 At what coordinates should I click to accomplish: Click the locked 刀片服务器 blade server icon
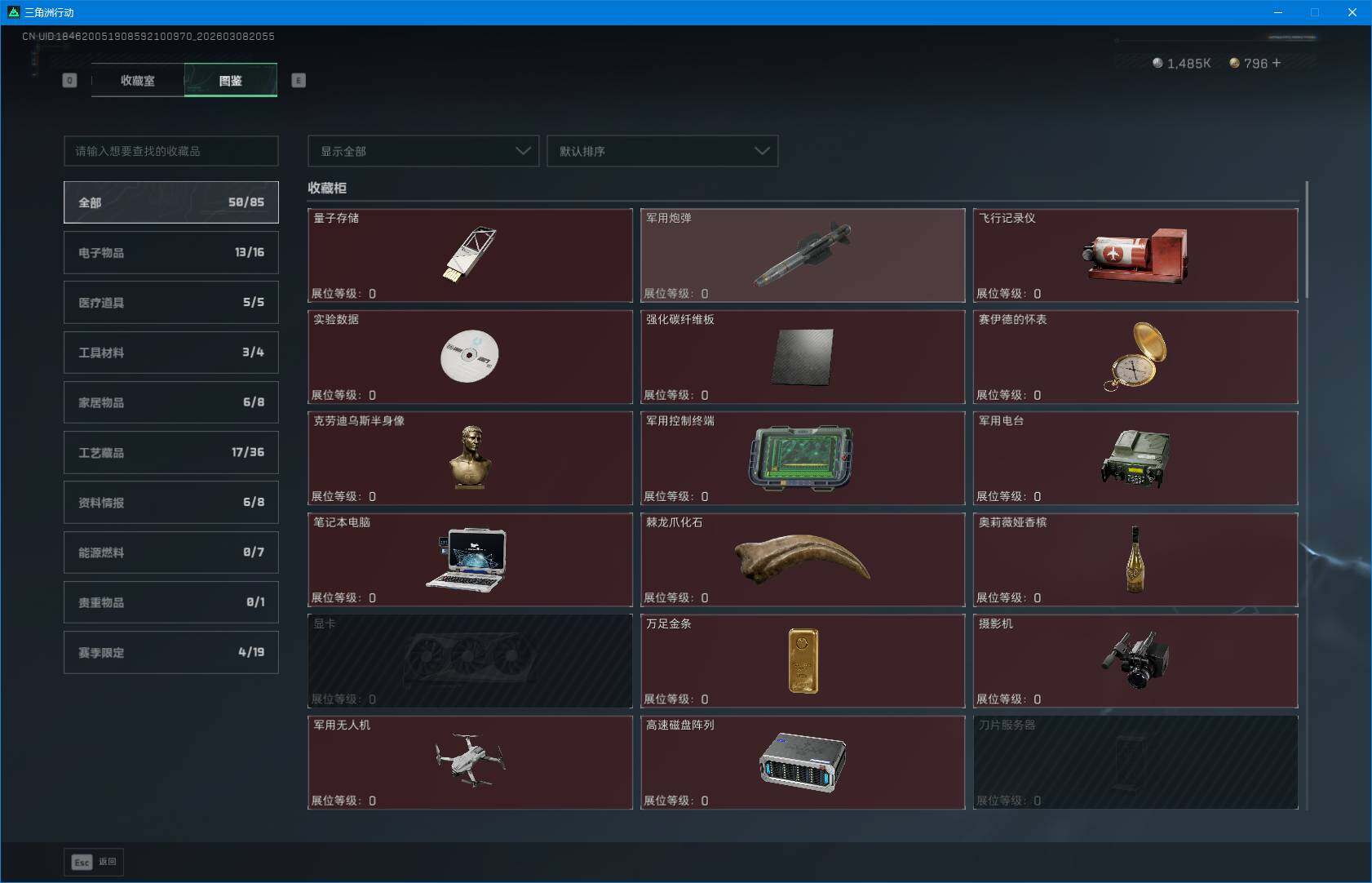click(x=1131, y=763)
